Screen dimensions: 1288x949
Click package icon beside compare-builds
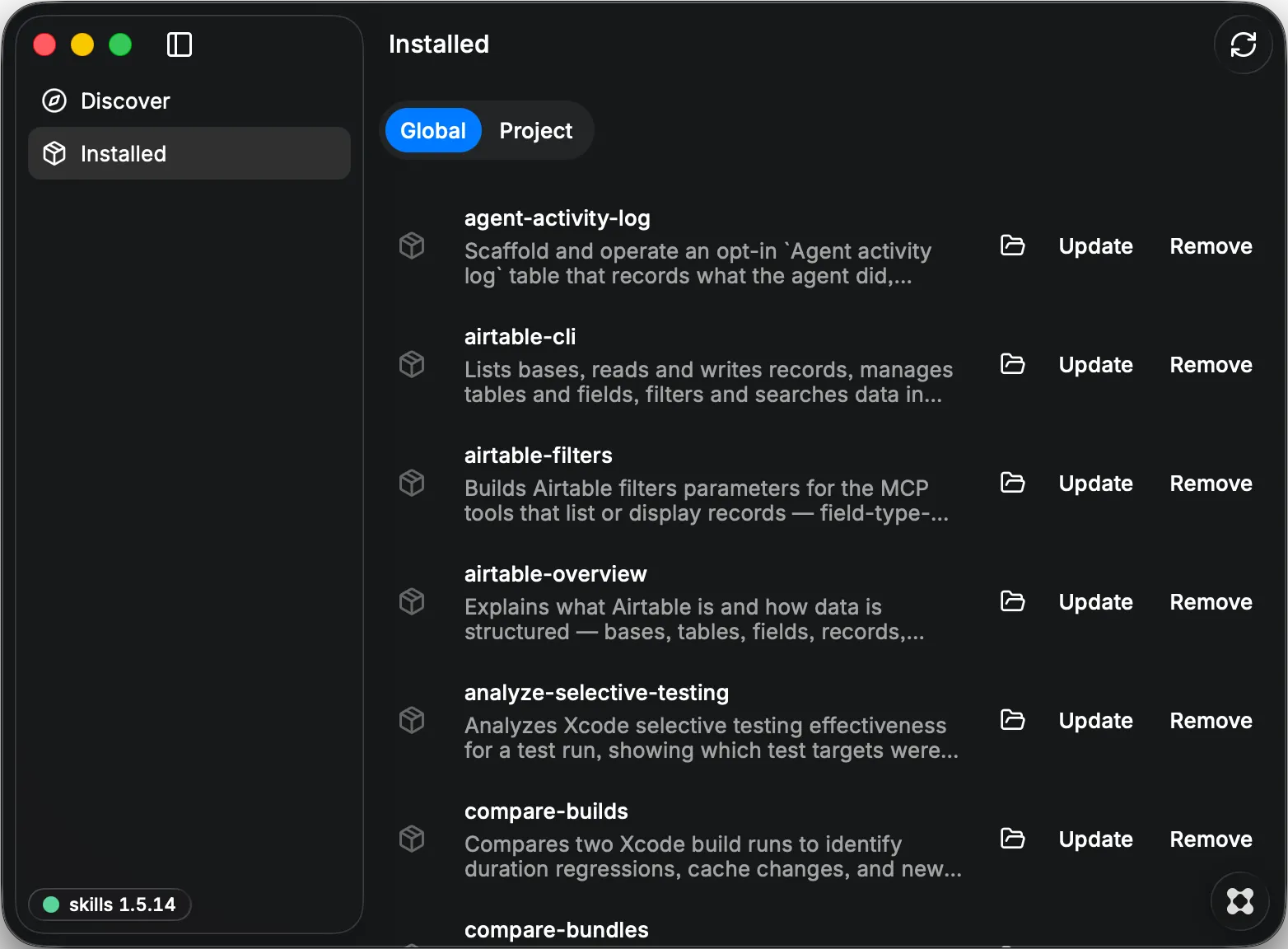[x=412, y=839]
